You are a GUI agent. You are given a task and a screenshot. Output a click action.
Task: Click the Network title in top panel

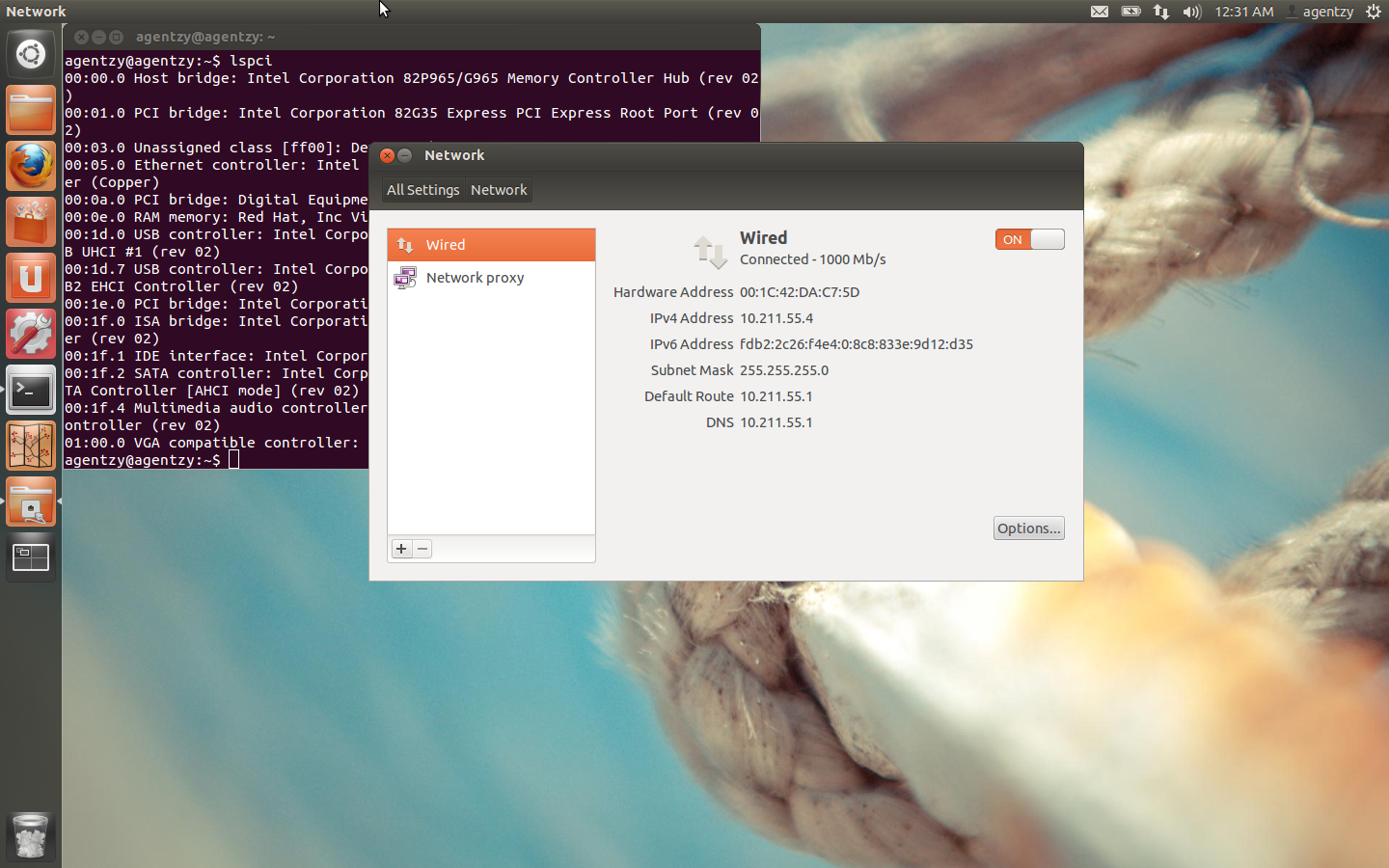(x=36, y=12)
